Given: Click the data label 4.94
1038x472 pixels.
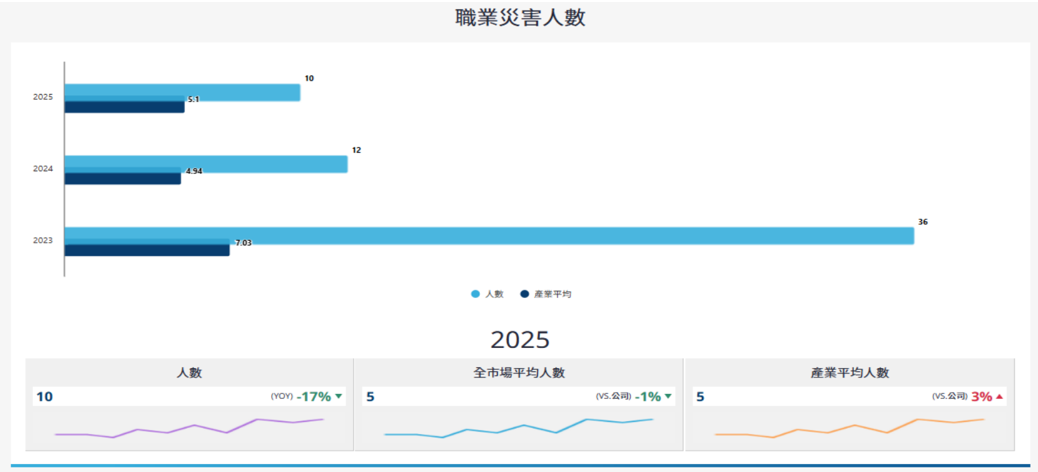Looking at the screenshot, I should pyautogui.click(x=194, y=171).
